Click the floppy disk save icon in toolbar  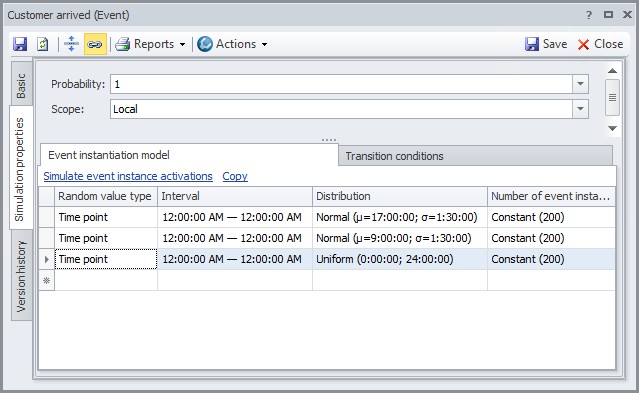point(20,44)
